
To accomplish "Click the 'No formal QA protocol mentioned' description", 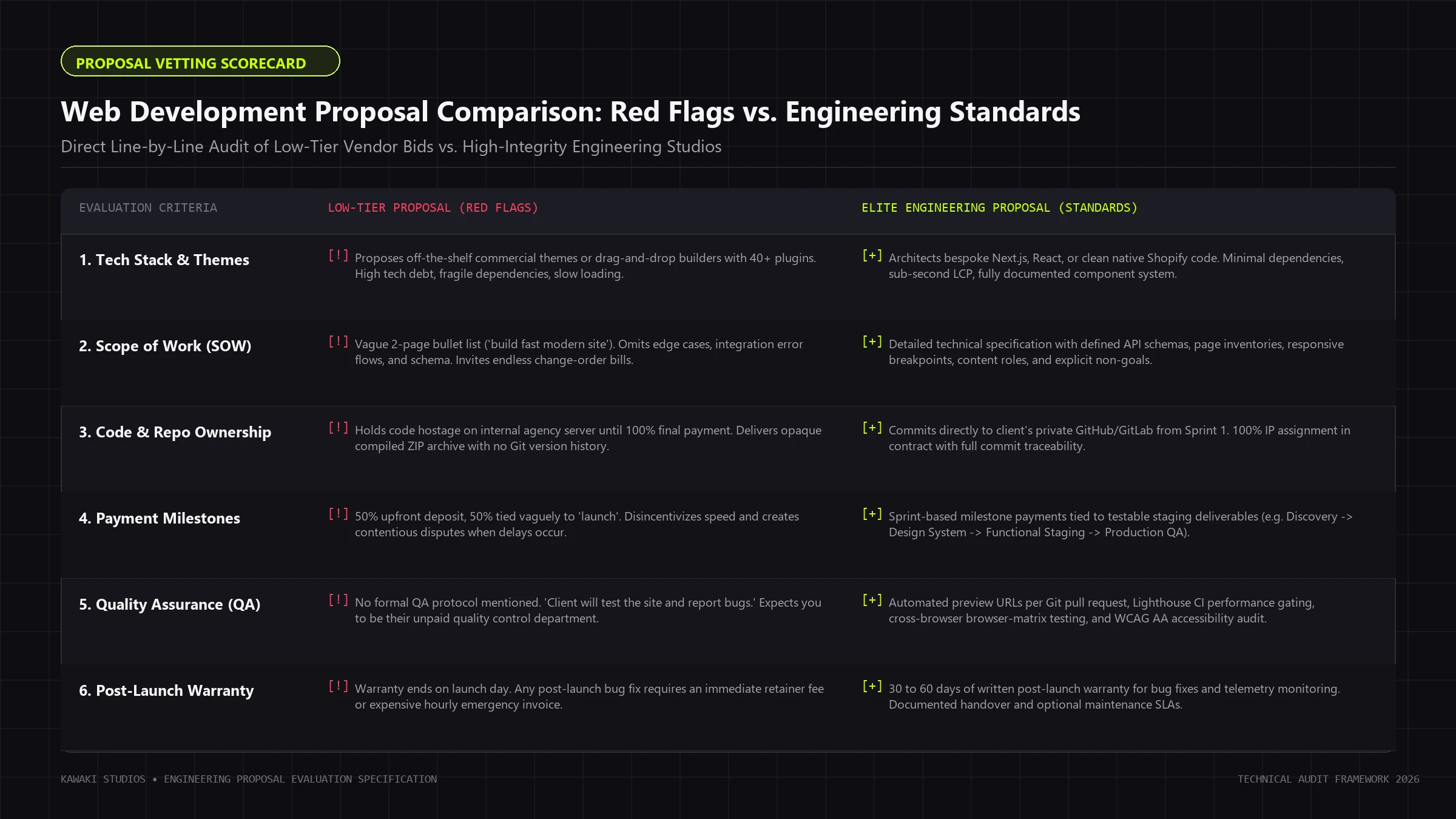I will 588,610.
